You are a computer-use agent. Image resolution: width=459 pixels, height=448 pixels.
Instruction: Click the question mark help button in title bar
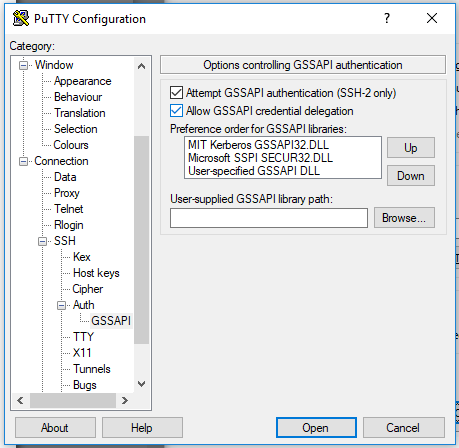(x=387, y=18)
